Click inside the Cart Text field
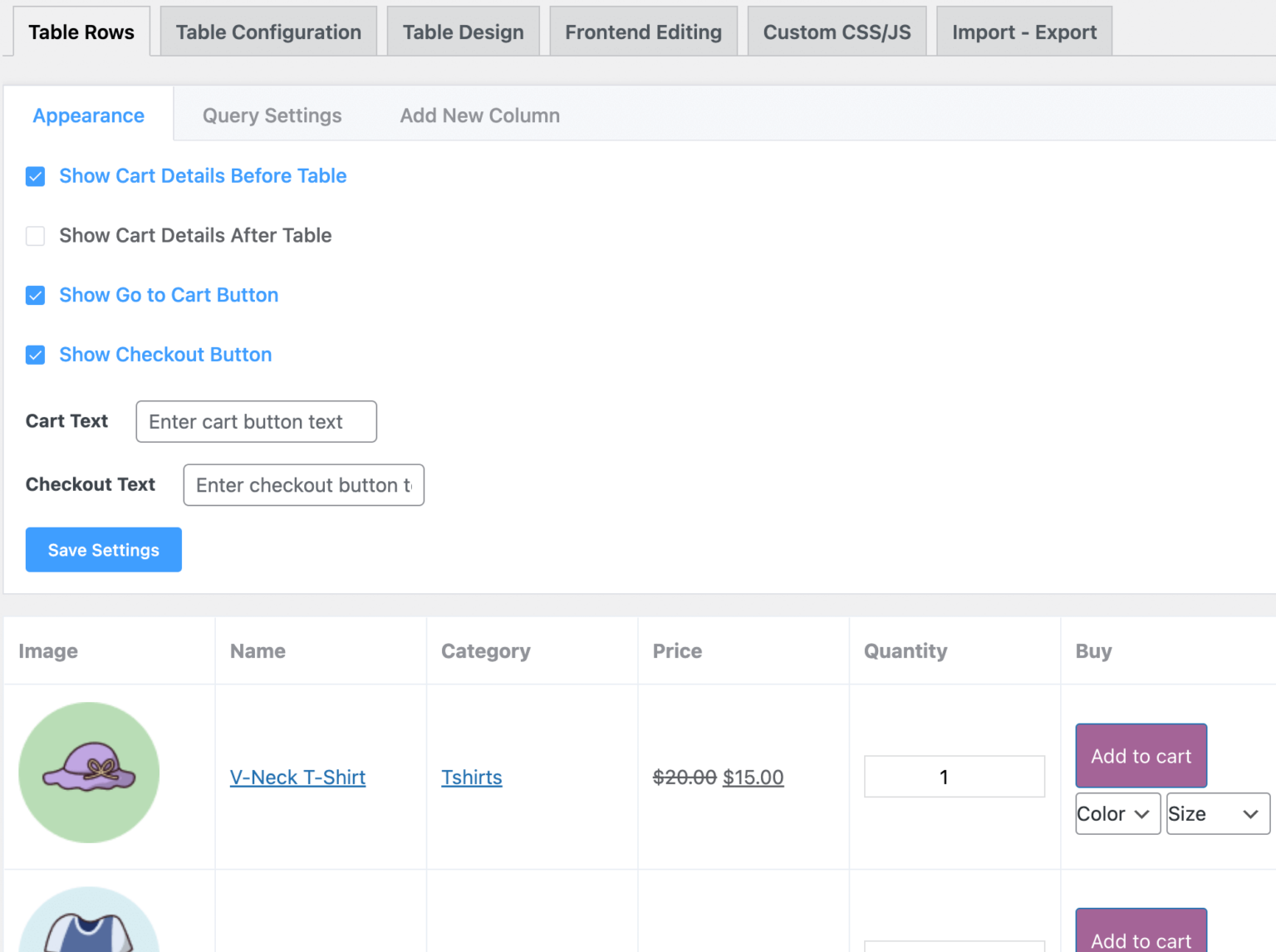This screenshot has width=1276, height=952. click(255, 421)
